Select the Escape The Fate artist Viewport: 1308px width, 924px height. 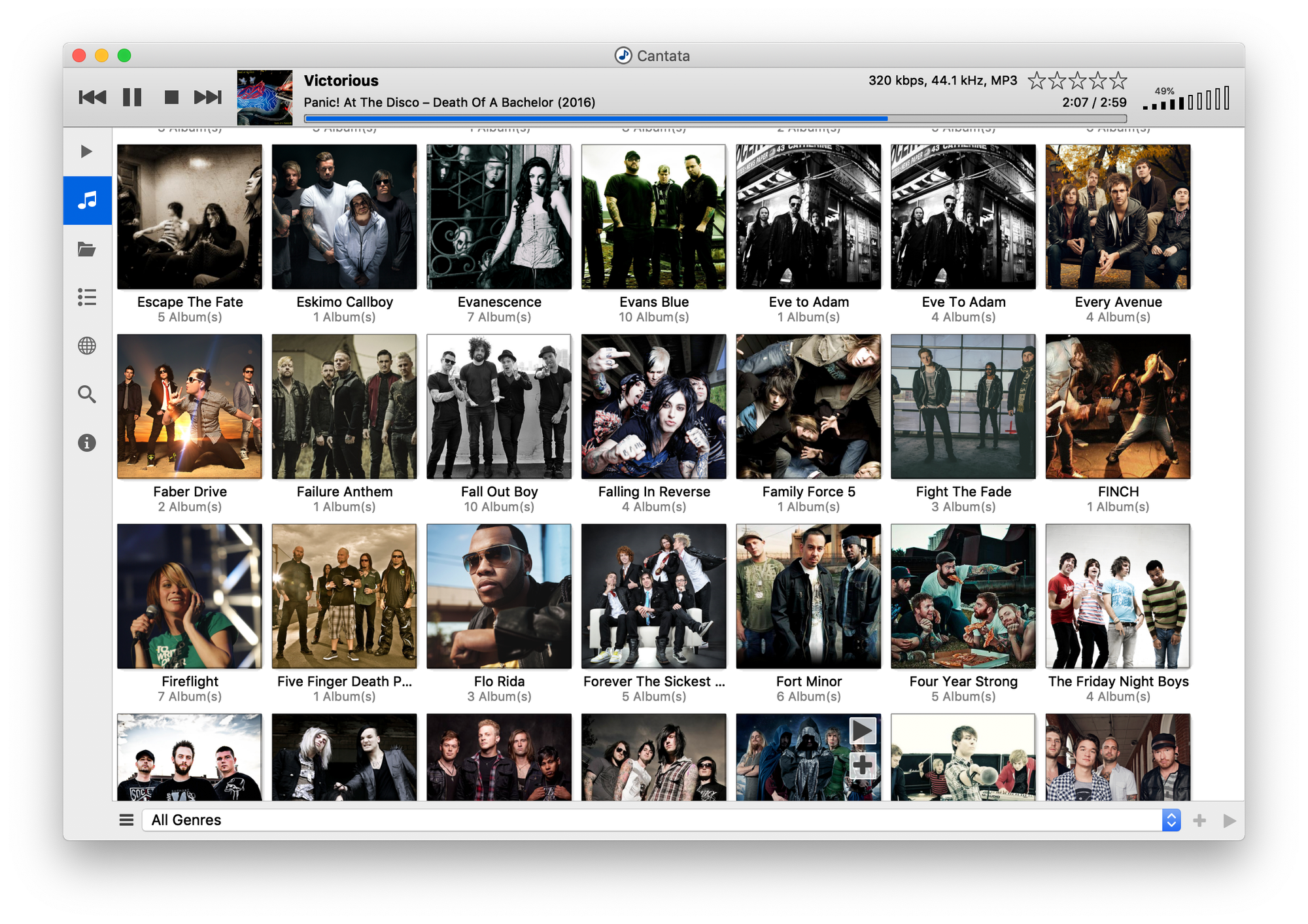click(190, 234)
